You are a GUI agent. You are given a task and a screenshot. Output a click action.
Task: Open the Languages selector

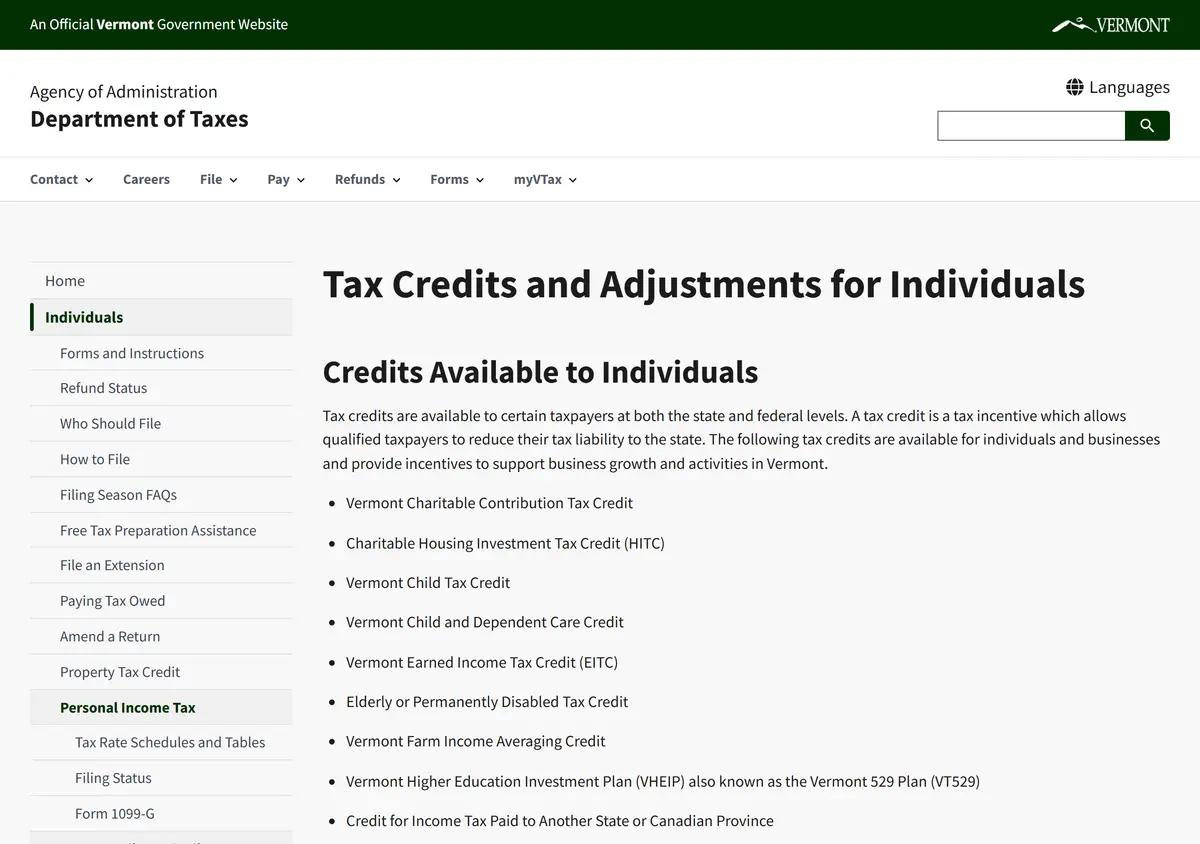click(x=1118, y=87)
